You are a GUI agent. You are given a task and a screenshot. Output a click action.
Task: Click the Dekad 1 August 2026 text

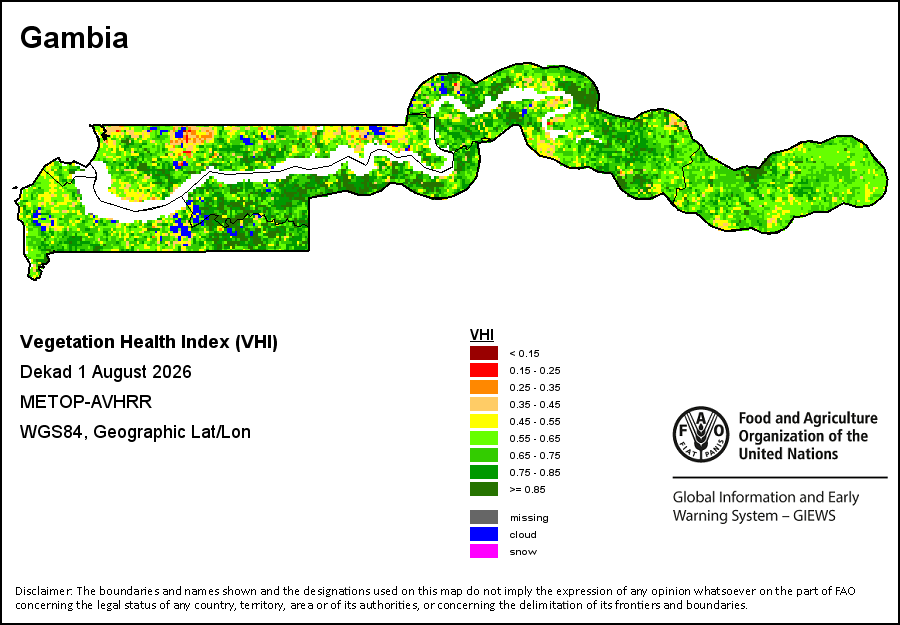tap(106, 372)
